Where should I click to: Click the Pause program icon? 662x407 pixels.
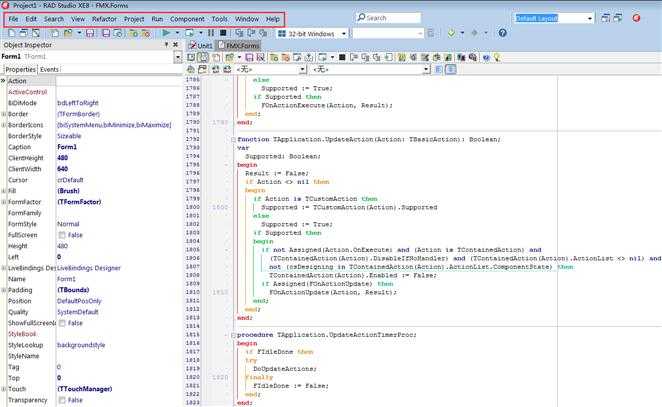(211, 33)
